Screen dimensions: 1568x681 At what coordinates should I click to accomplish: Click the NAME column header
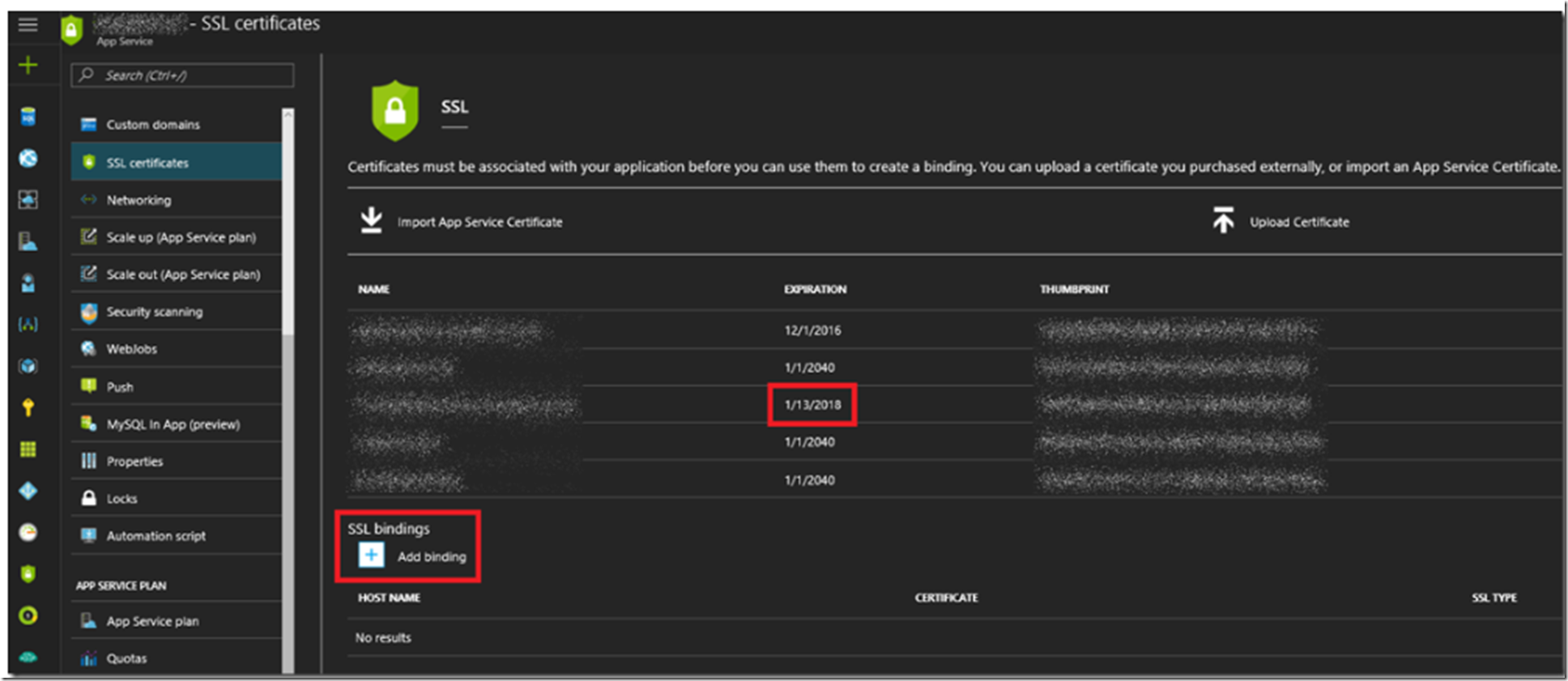373,289
